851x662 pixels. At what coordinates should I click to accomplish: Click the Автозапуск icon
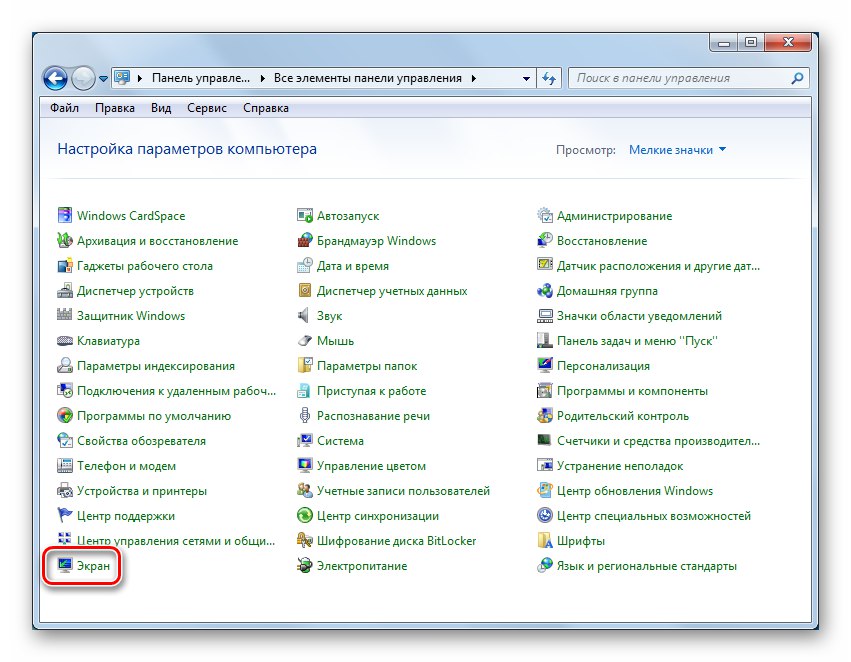click(304, 215)
